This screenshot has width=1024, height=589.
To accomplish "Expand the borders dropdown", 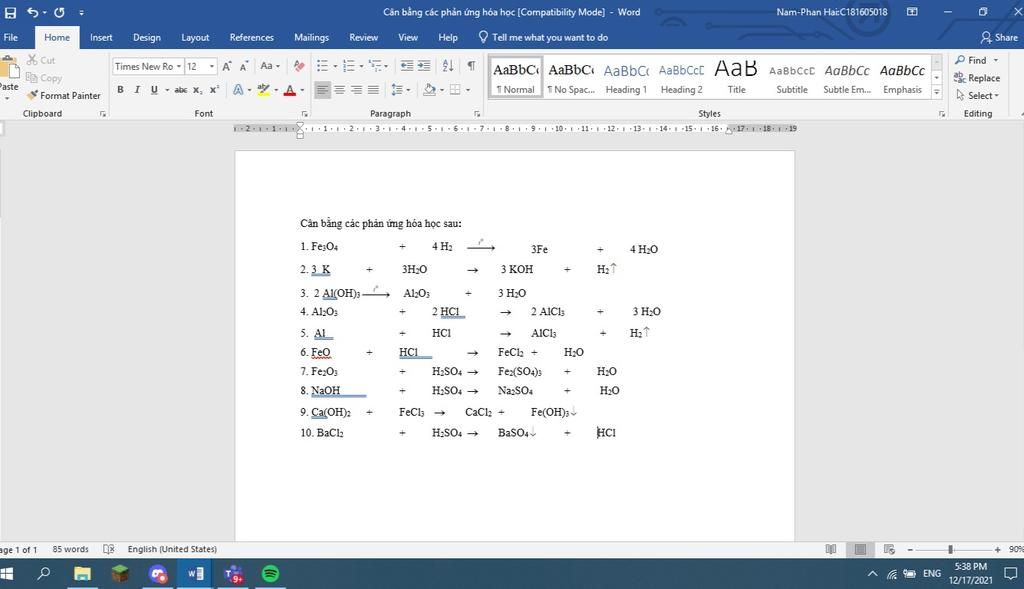I will pyautogui.click(x=468, y=89).
